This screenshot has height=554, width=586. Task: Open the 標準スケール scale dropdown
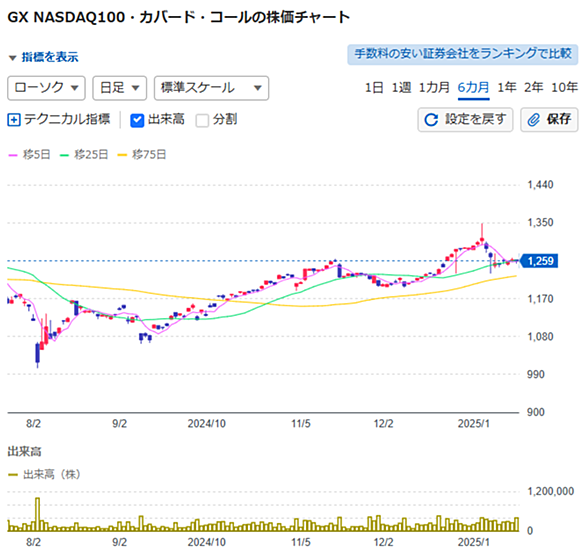[211, 88]
